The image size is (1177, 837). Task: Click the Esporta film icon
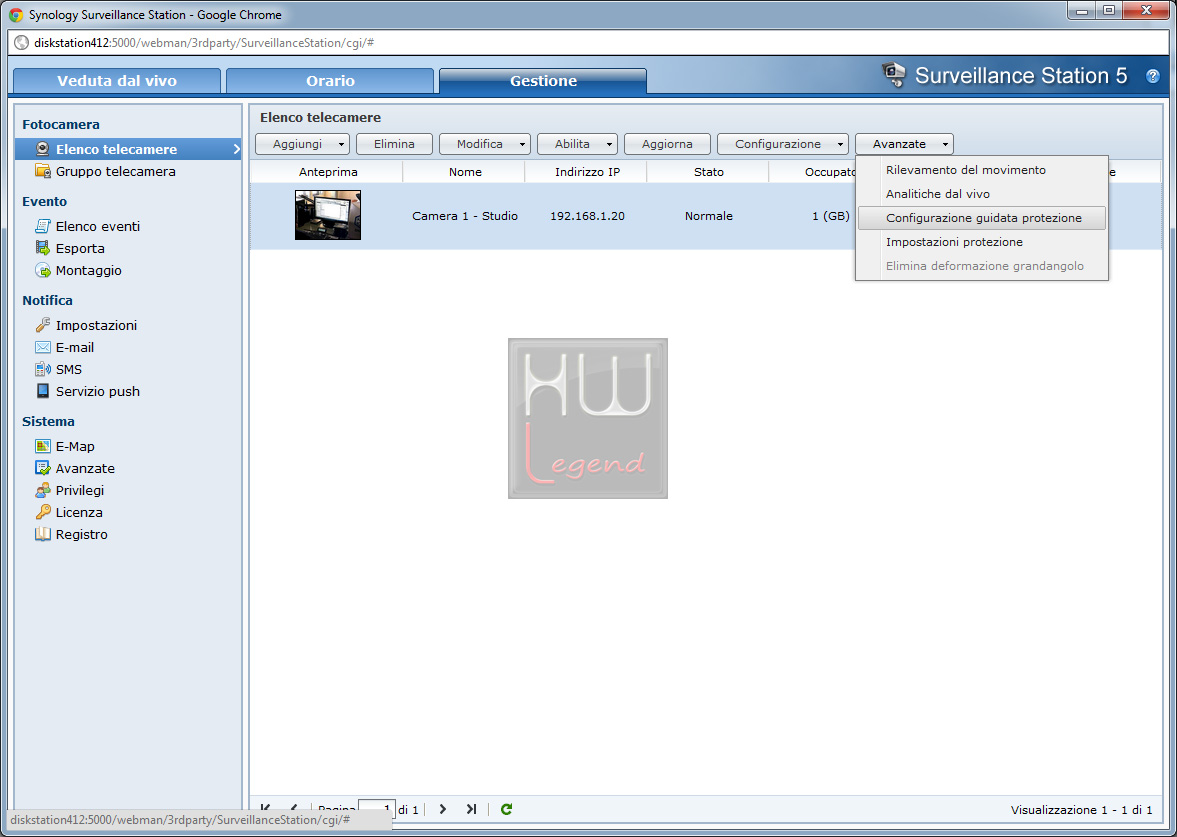[x=43, y=248]
